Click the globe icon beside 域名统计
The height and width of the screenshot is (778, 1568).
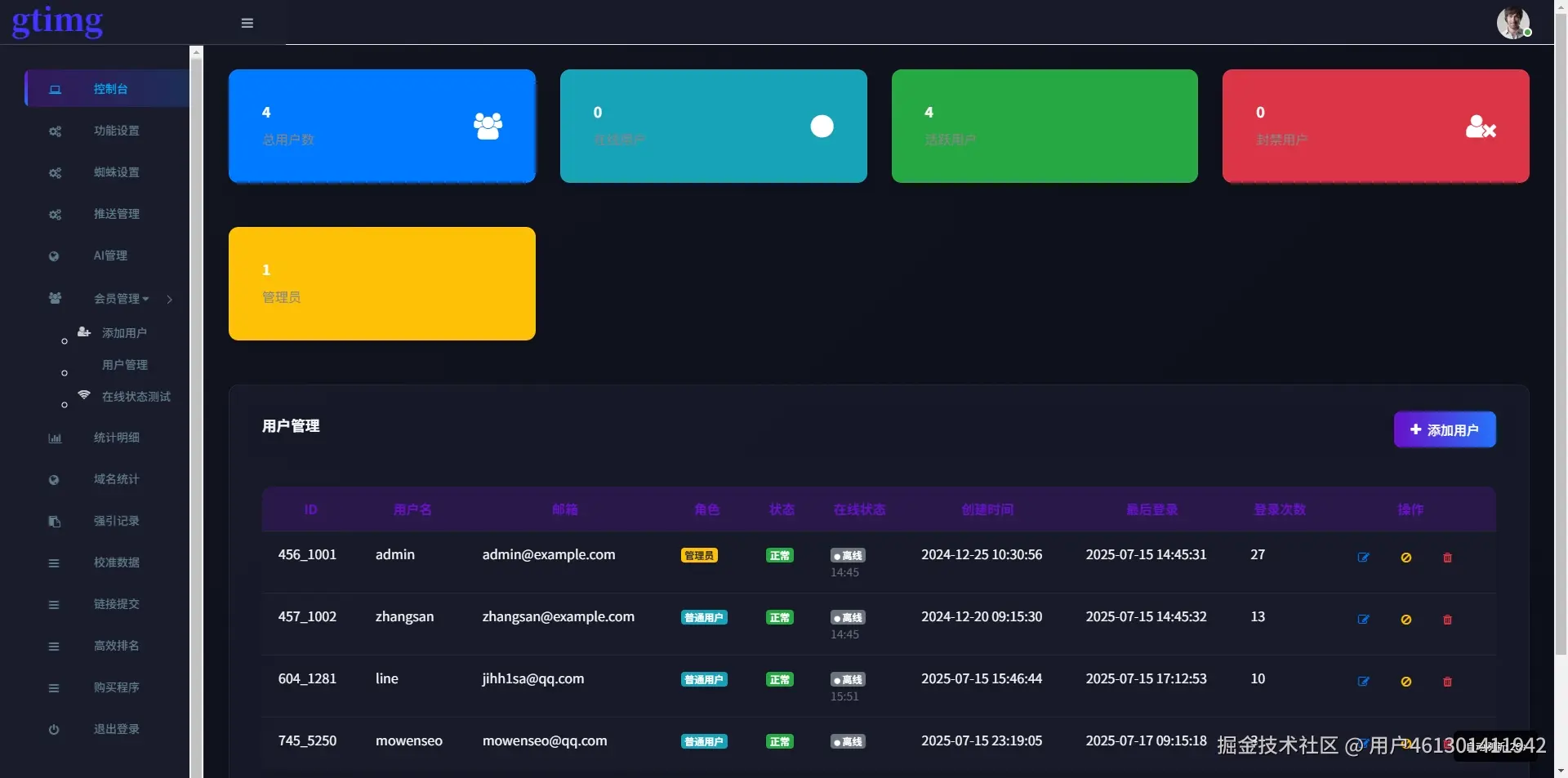pyautogui.click(x=54, y=480)
